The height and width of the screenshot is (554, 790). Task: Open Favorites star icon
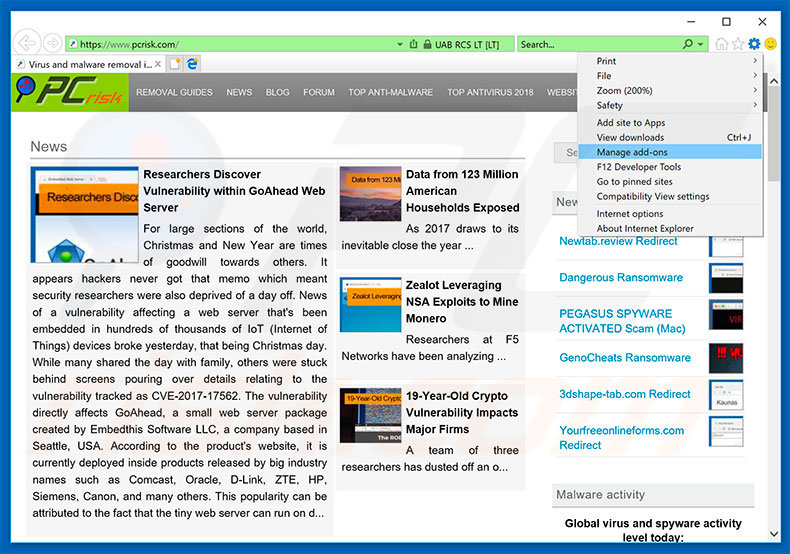[x=738, y=44]
